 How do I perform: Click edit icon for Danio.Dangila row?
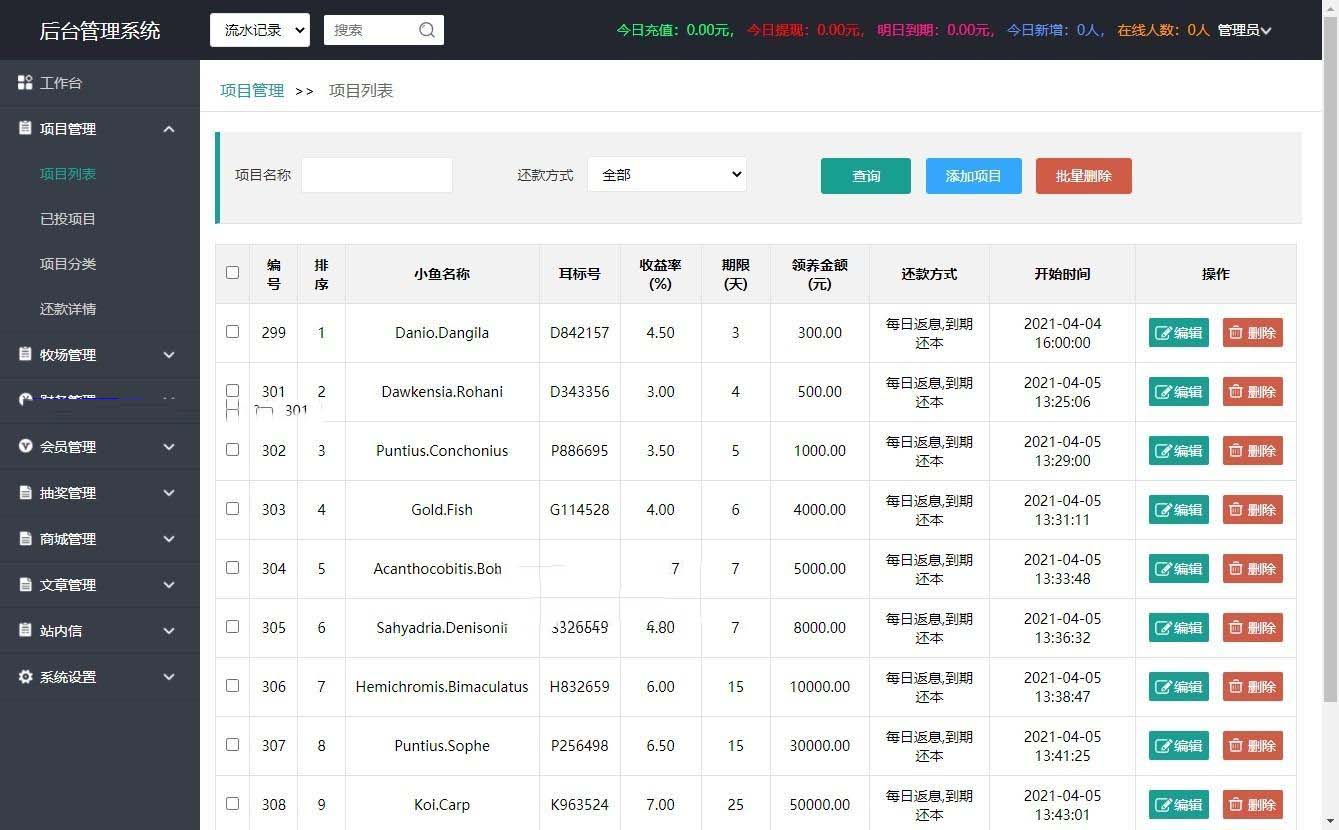point(1163,333)
